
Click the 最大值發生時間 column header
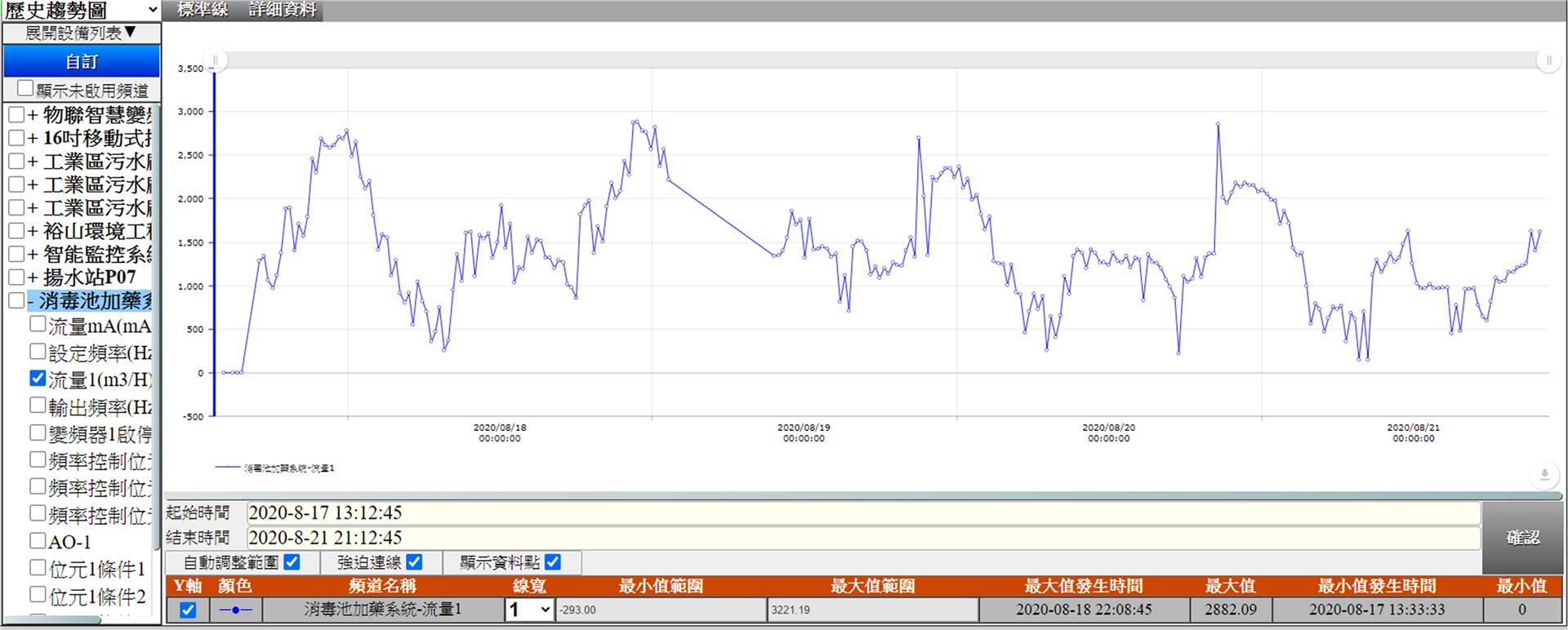point(1084,586)
